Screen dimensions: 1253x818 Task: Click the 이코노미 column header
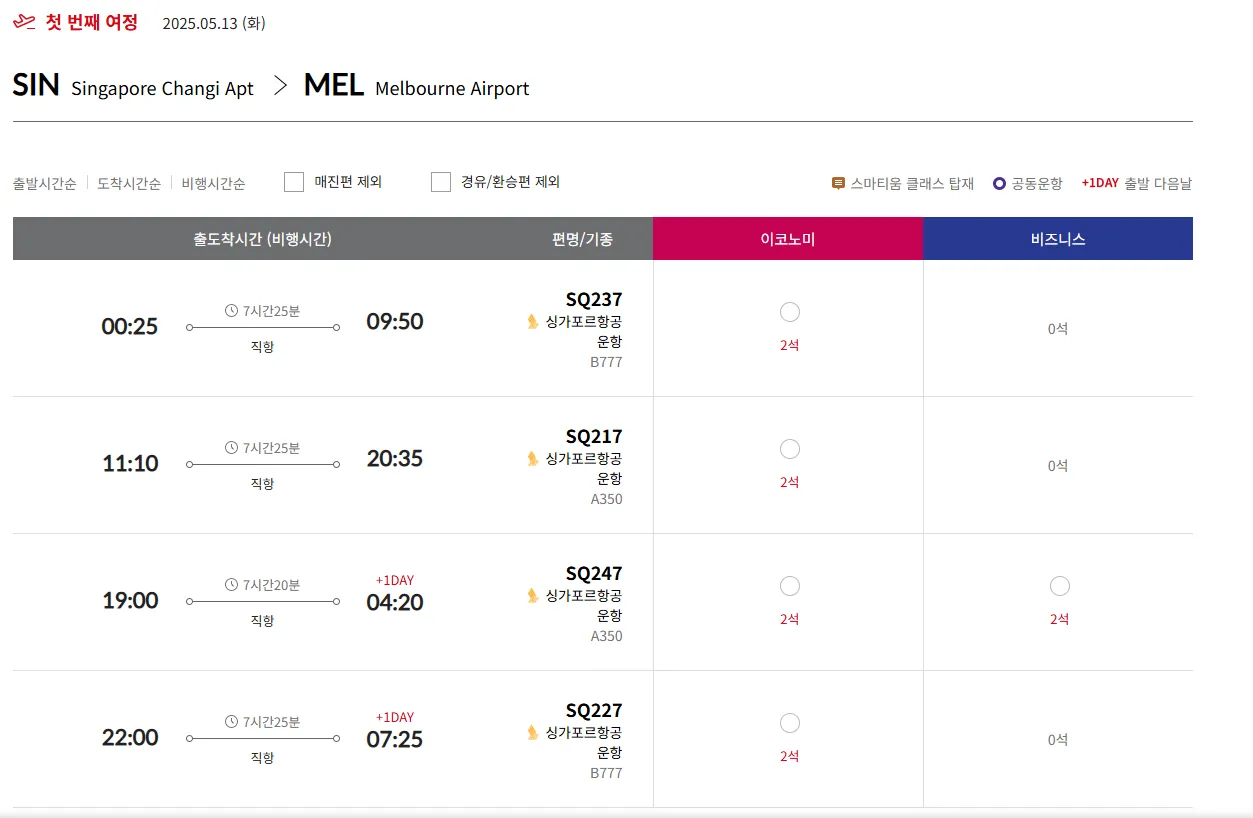(x=788, y=239)
